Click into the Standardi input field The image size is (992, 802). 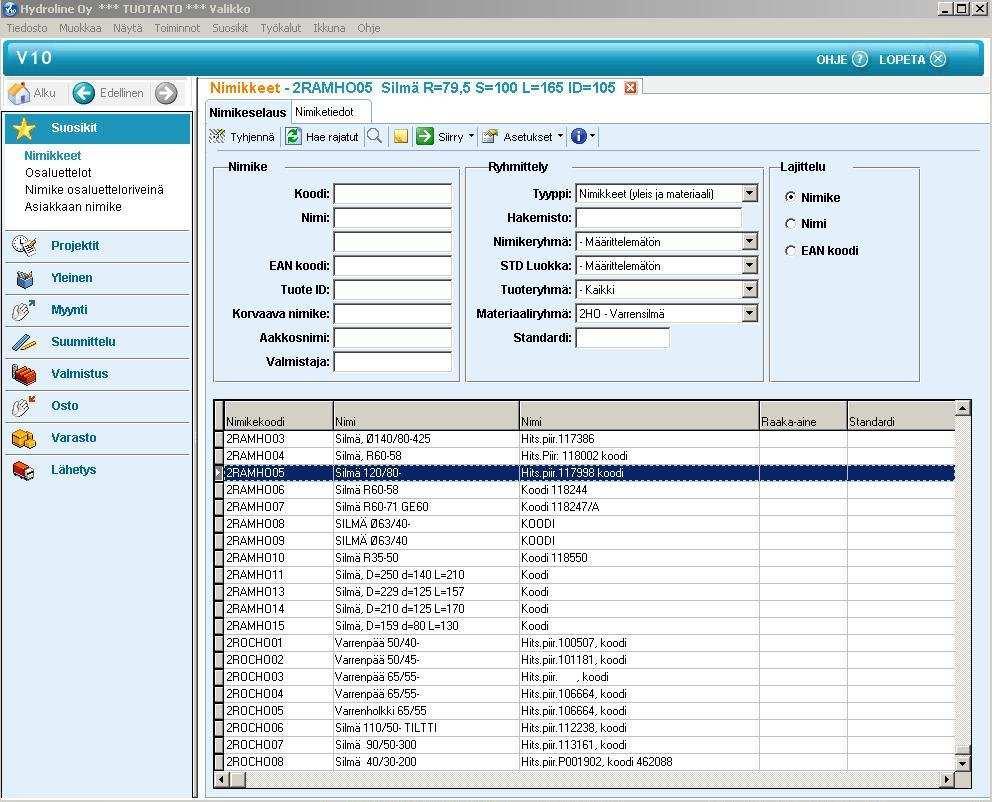click(x=623, y=338)
